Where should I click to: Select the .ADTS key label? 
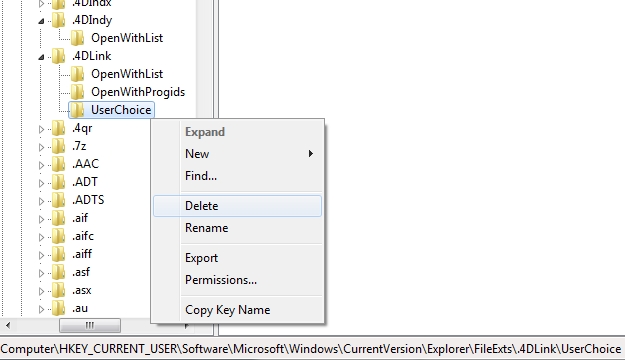pyautogui.click(x=88, y=200)
